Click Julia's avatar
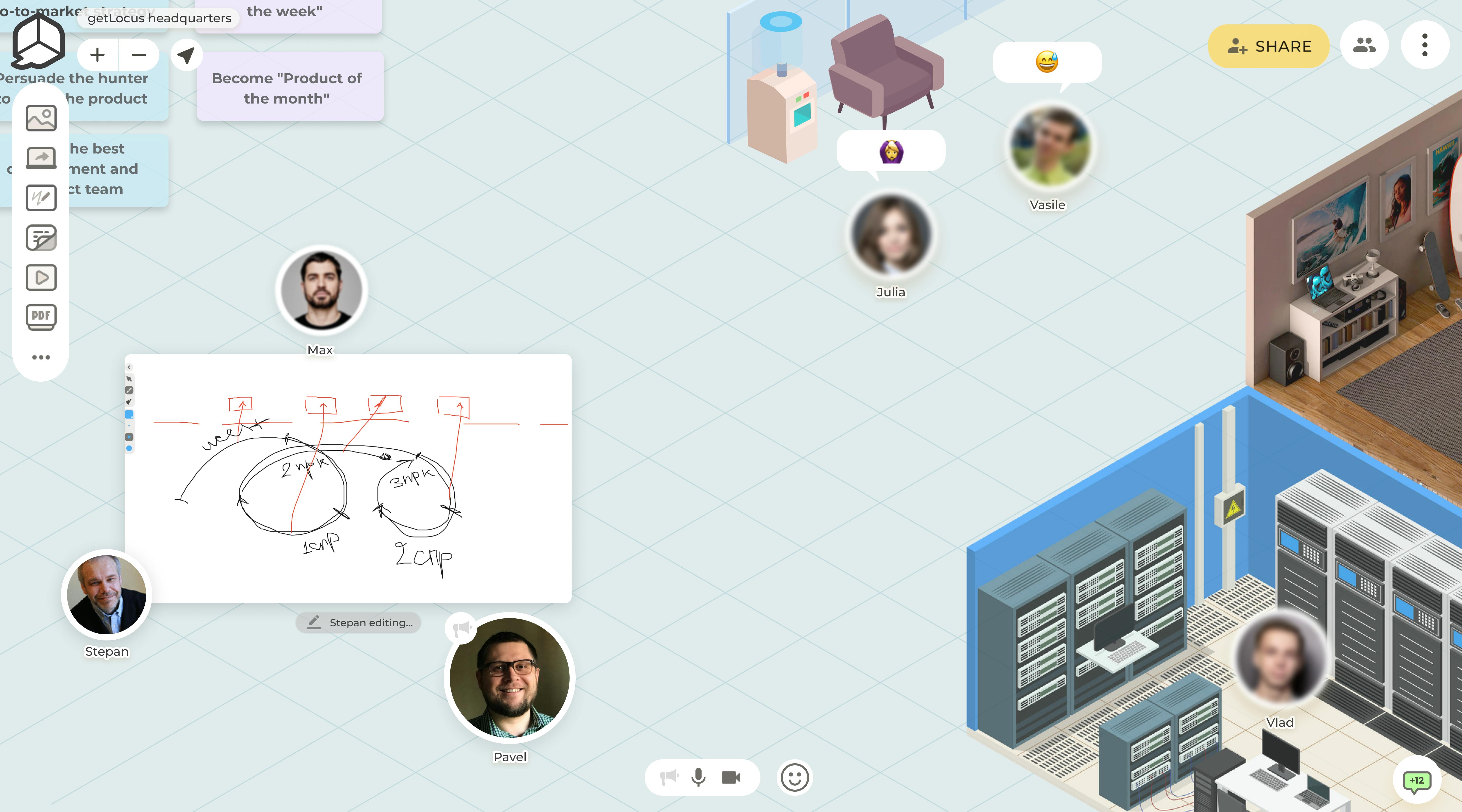The height and width of the screenshot is (812, 1462). point(891,234)
